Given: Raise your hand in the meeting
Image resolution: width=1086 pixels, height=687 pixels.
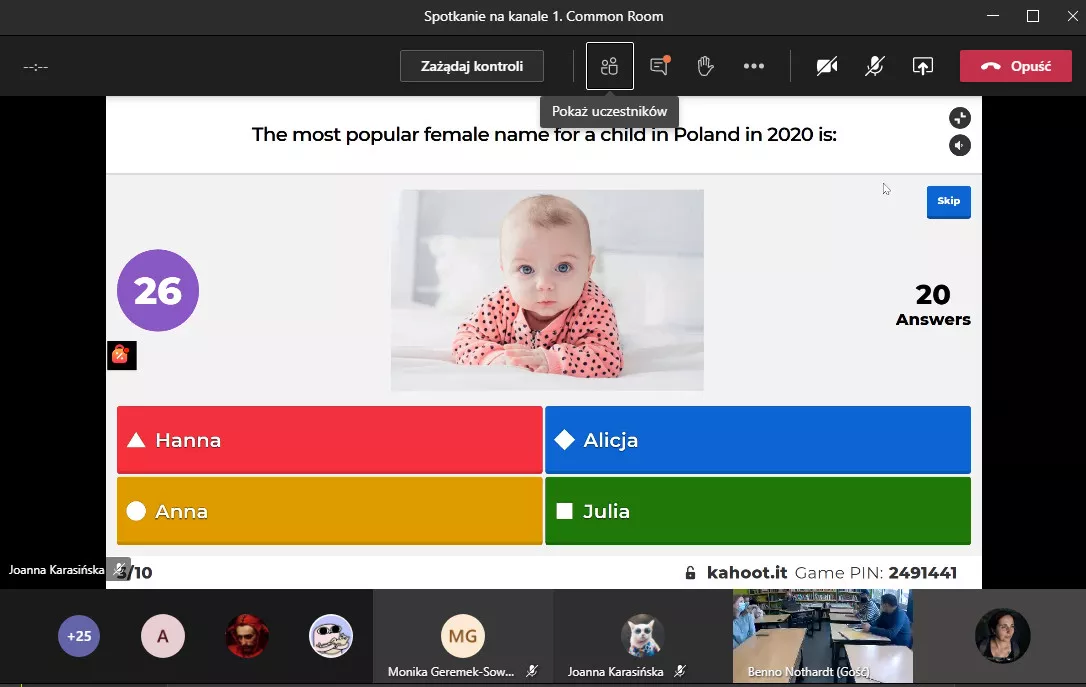Looking at the screenshot, I should pos(705,66).
